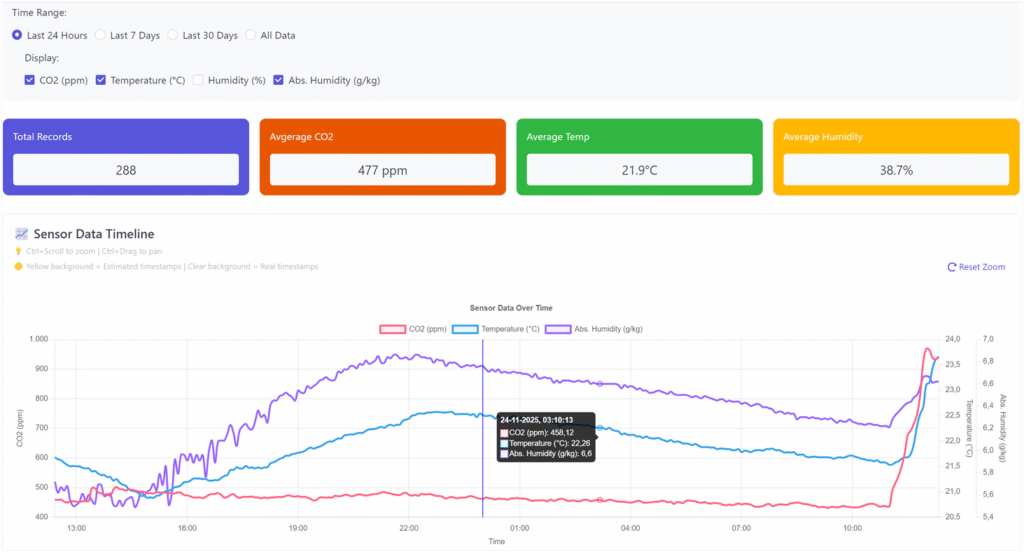Disable the Temperature (°C) checkbox

101,80
